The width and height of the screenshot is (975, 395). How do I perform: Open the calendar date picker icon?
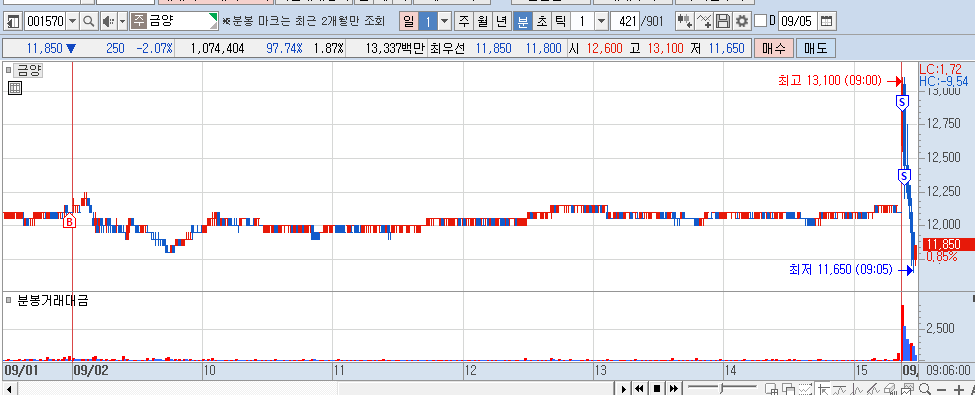coord(826,22)
